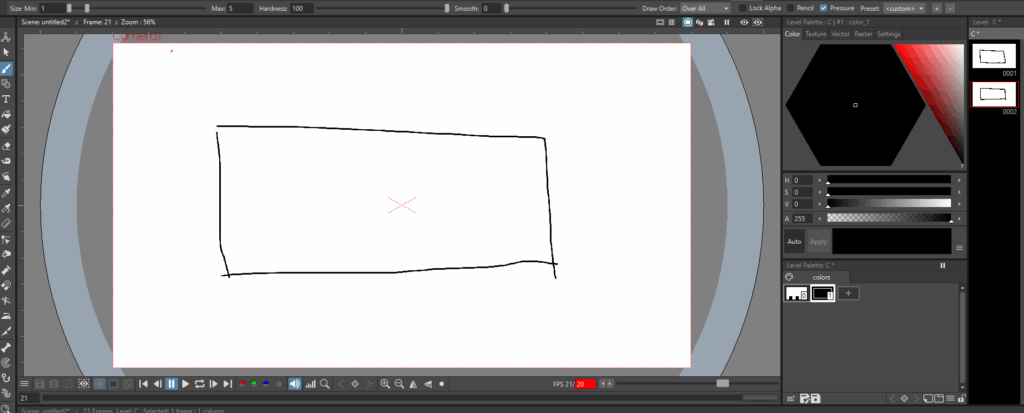
Task: Switch to the Texture tab
Action: coord(816,34)
